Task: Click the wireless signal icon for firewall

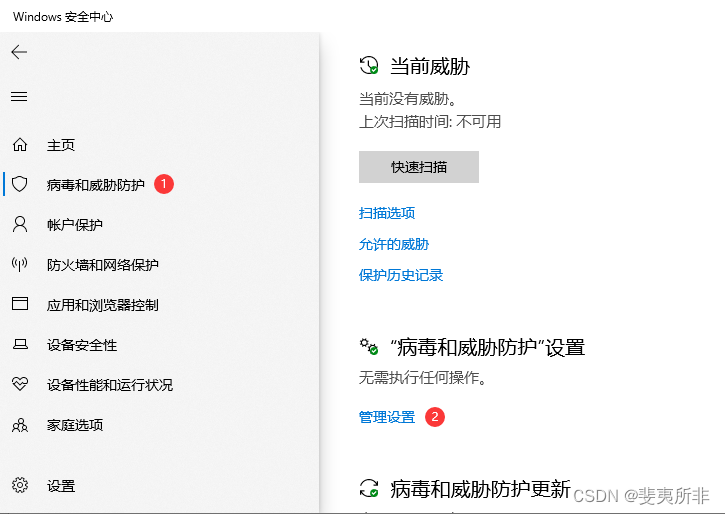Action: click(19, 264)
